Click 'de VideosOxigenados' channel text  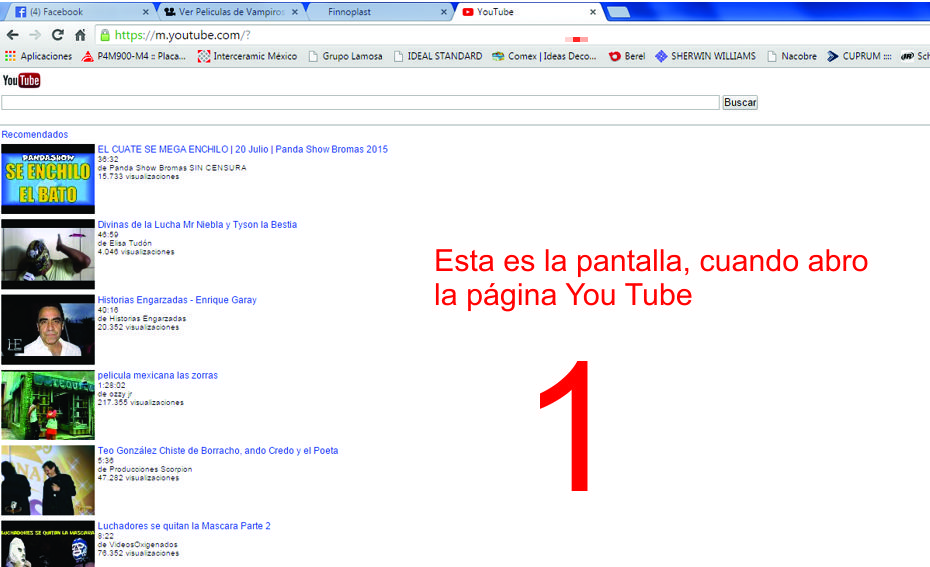[138, 544]
